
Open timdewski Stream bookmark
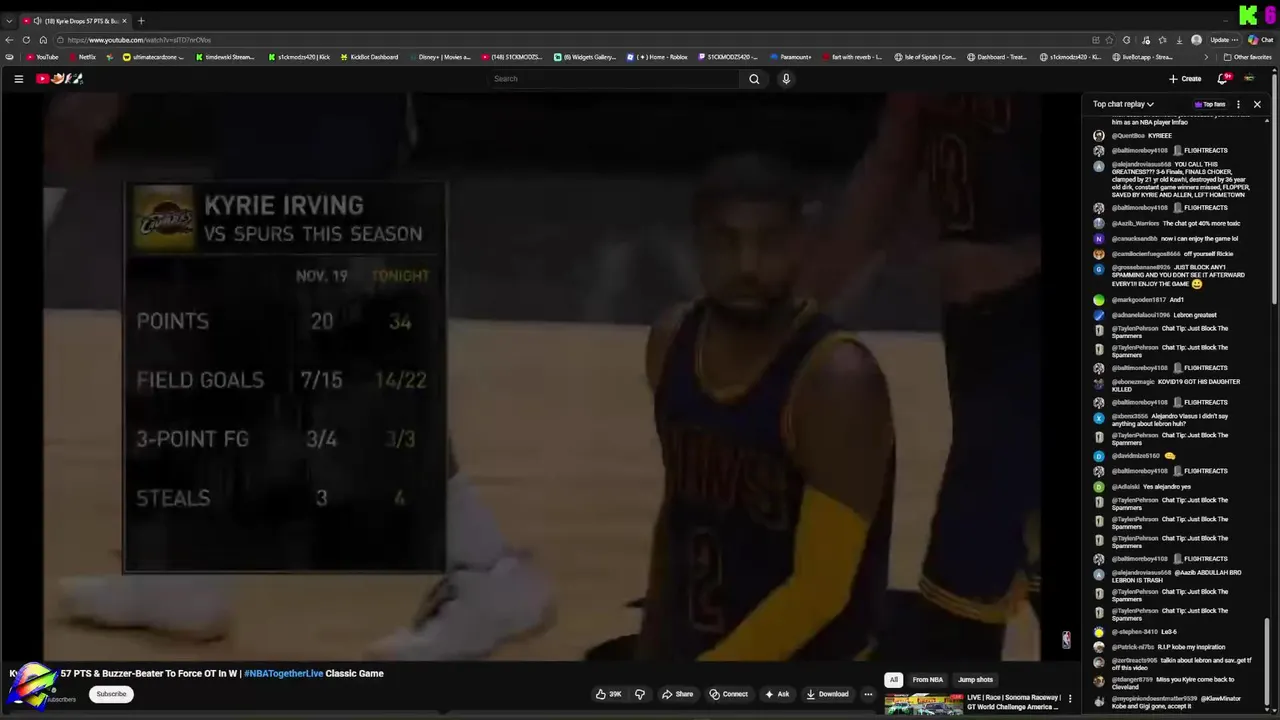point(225,57)
